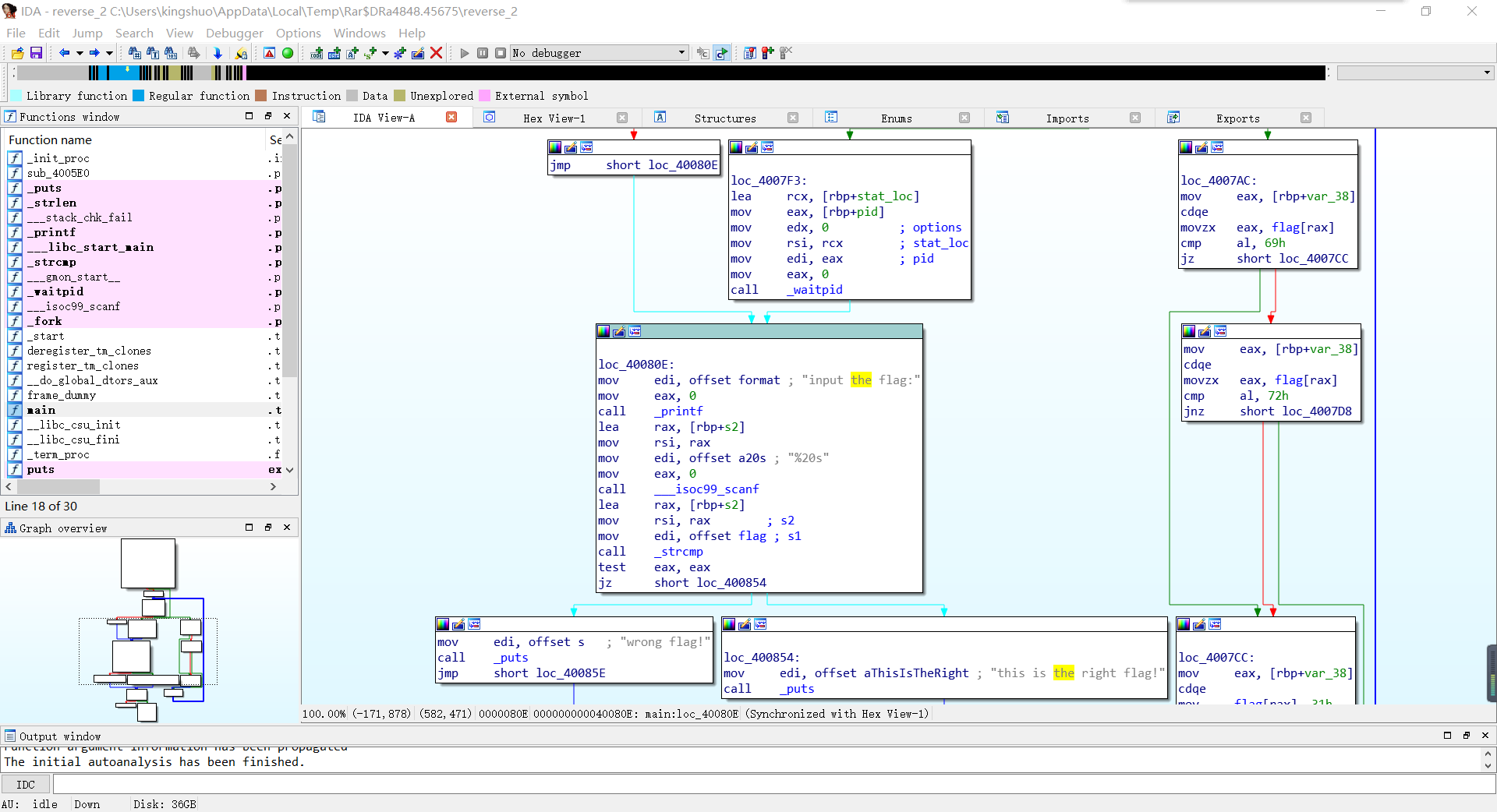This screenshot has width=1497, height=812.
Task: Click the pause process icon
Action: pos(483,53)
